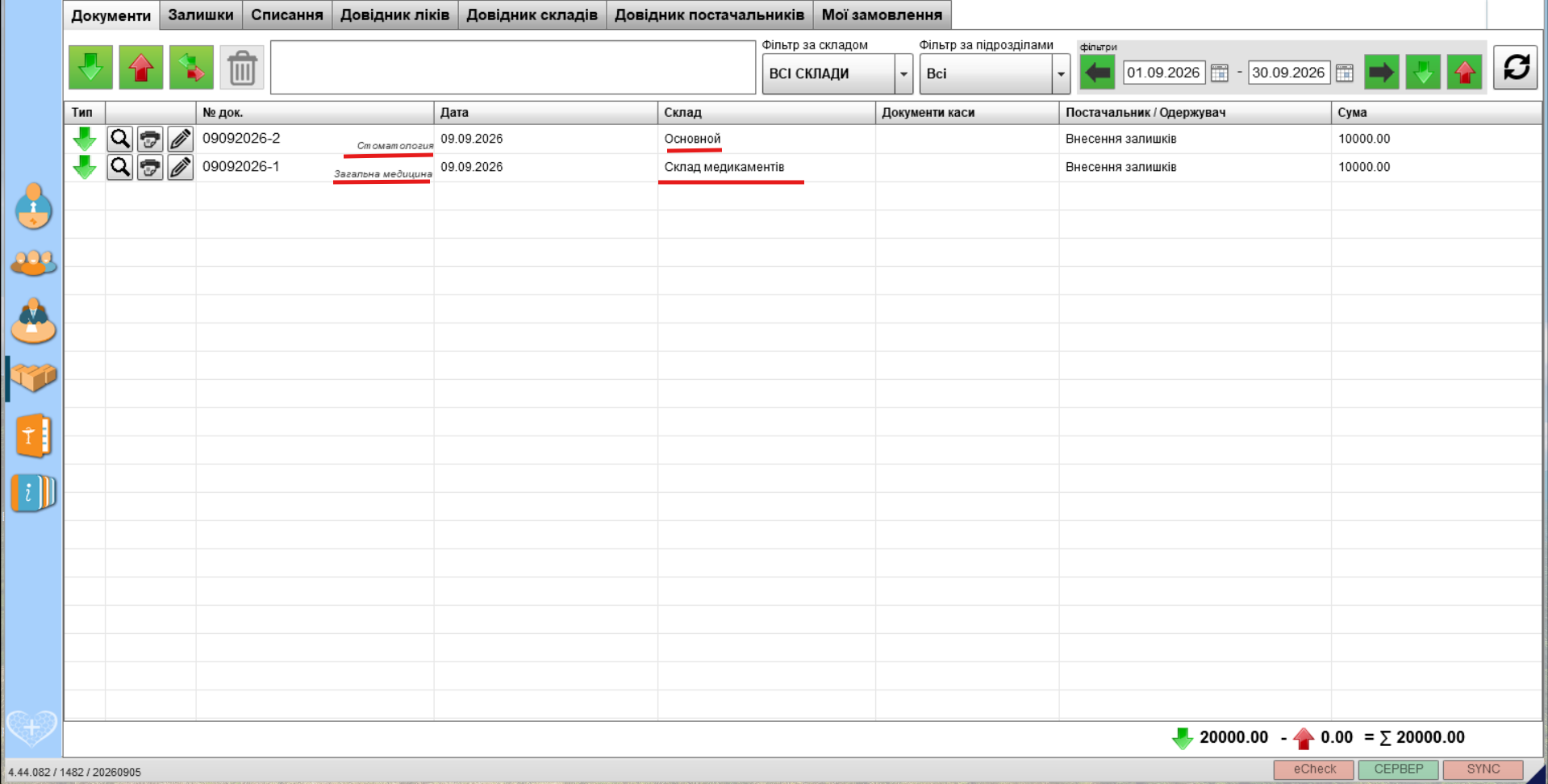The image size is (1548, 784).
Task: Switch to the Залишки tab
Action: 201,15
